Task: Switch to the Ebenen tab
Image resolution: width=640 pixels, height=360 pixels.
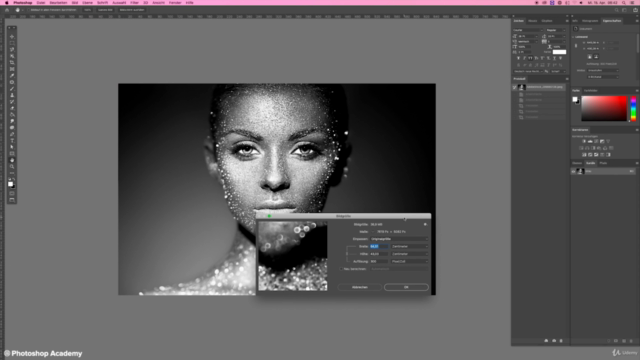Action: pos(577,163)
